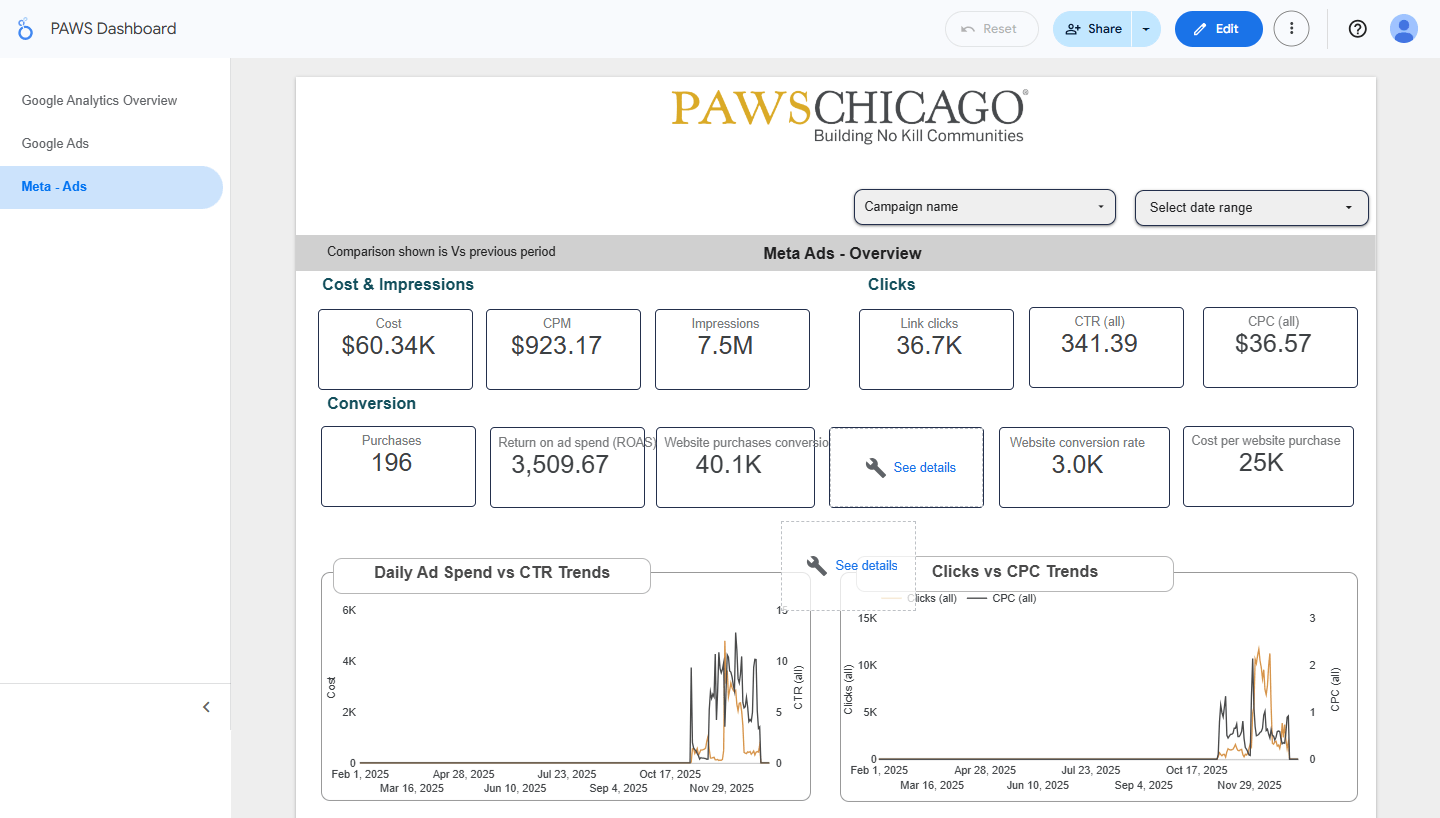Image resolution: width=1440 pixels, height=818 pixels.
Task: Click the Reset button
Action: pos(990,29)
